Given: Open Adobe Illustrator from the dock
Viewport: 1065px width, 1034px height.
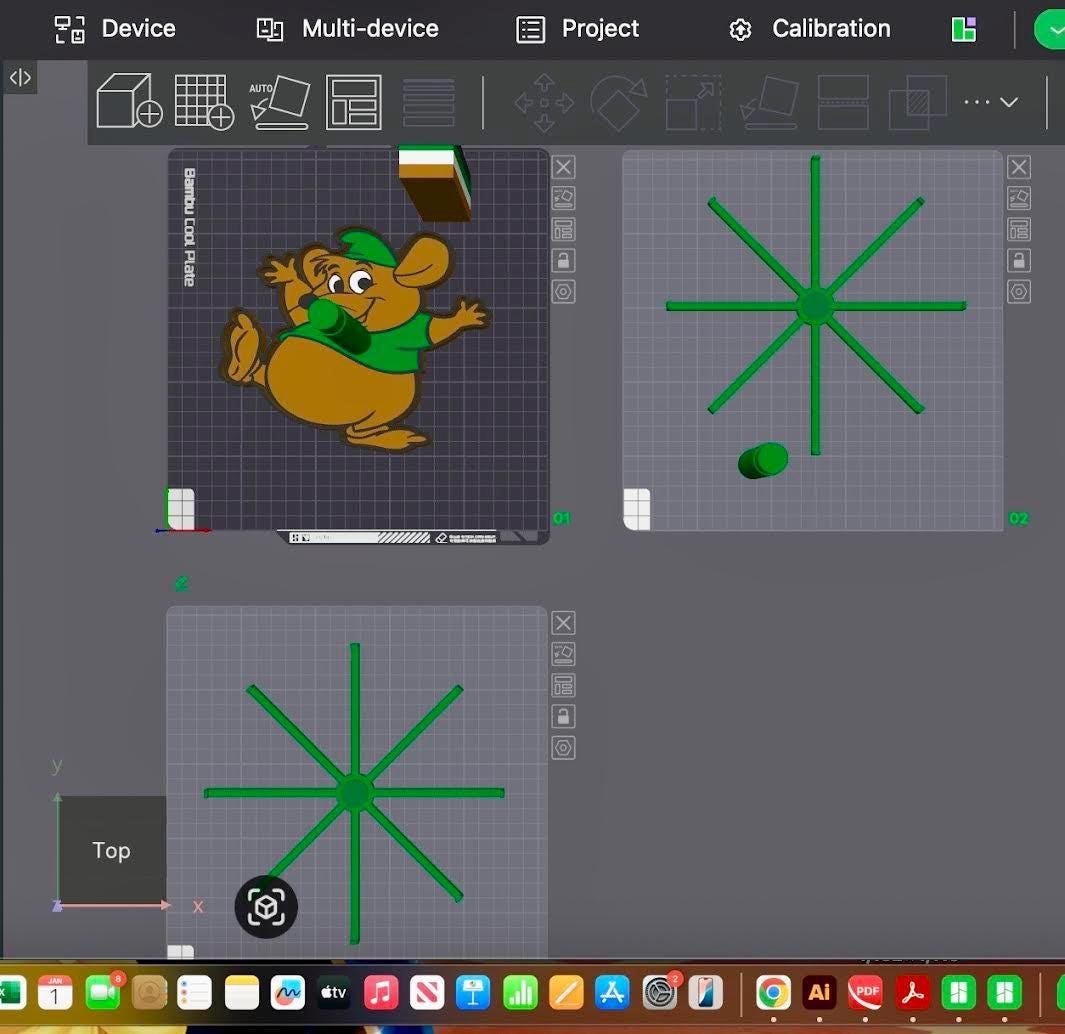Looking at the screenshot, I should coord(819,993).
